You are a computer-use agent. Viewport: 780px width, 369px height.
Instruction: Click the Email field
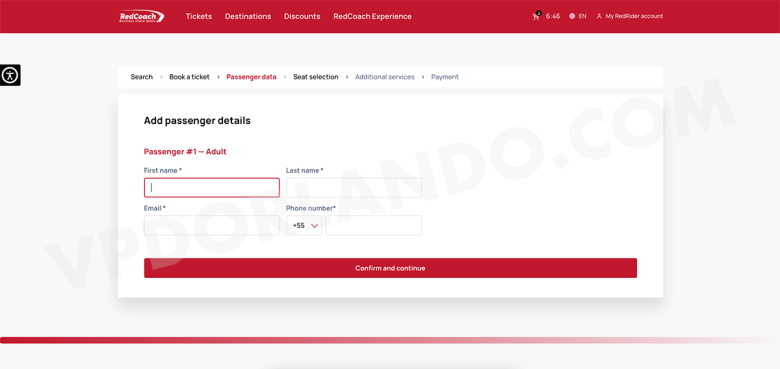click(x=212, y=225)
